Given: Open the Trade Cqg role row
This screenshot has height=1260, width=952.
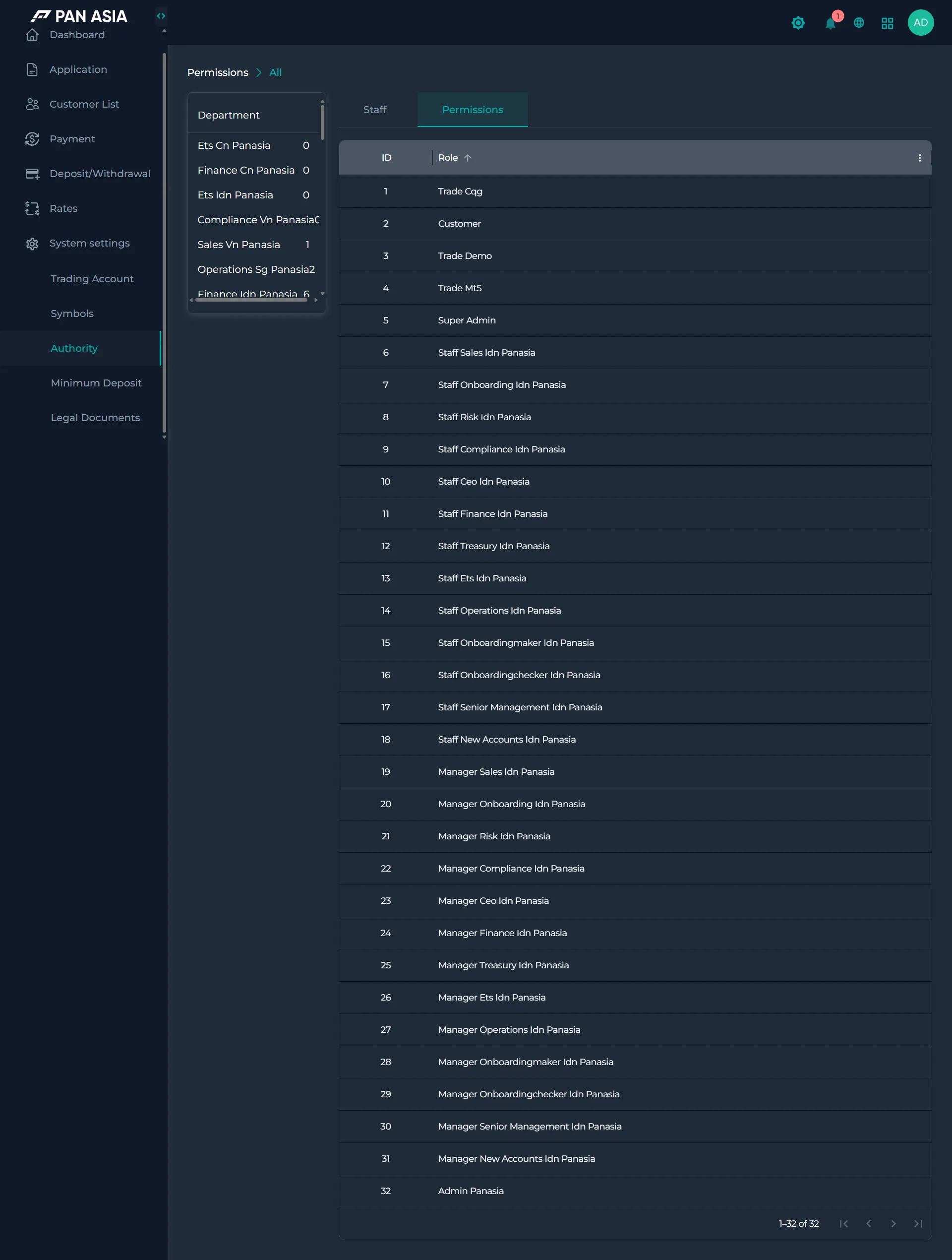Looking at the screenshot, I should pyautogui.click(x=635, y=191).
